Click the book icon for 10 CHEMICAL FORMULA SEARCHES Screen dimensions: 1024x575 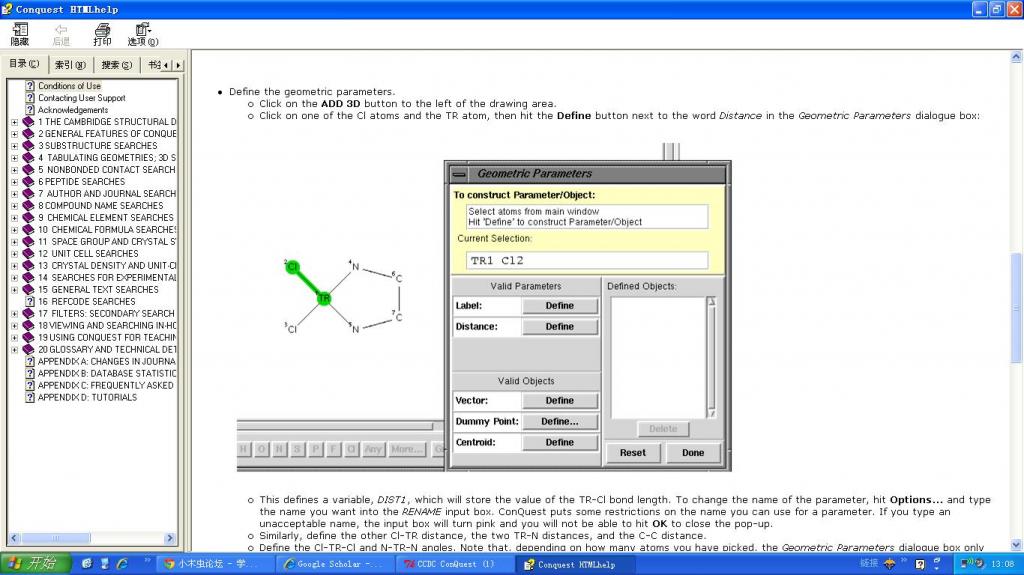coord(28,229)
